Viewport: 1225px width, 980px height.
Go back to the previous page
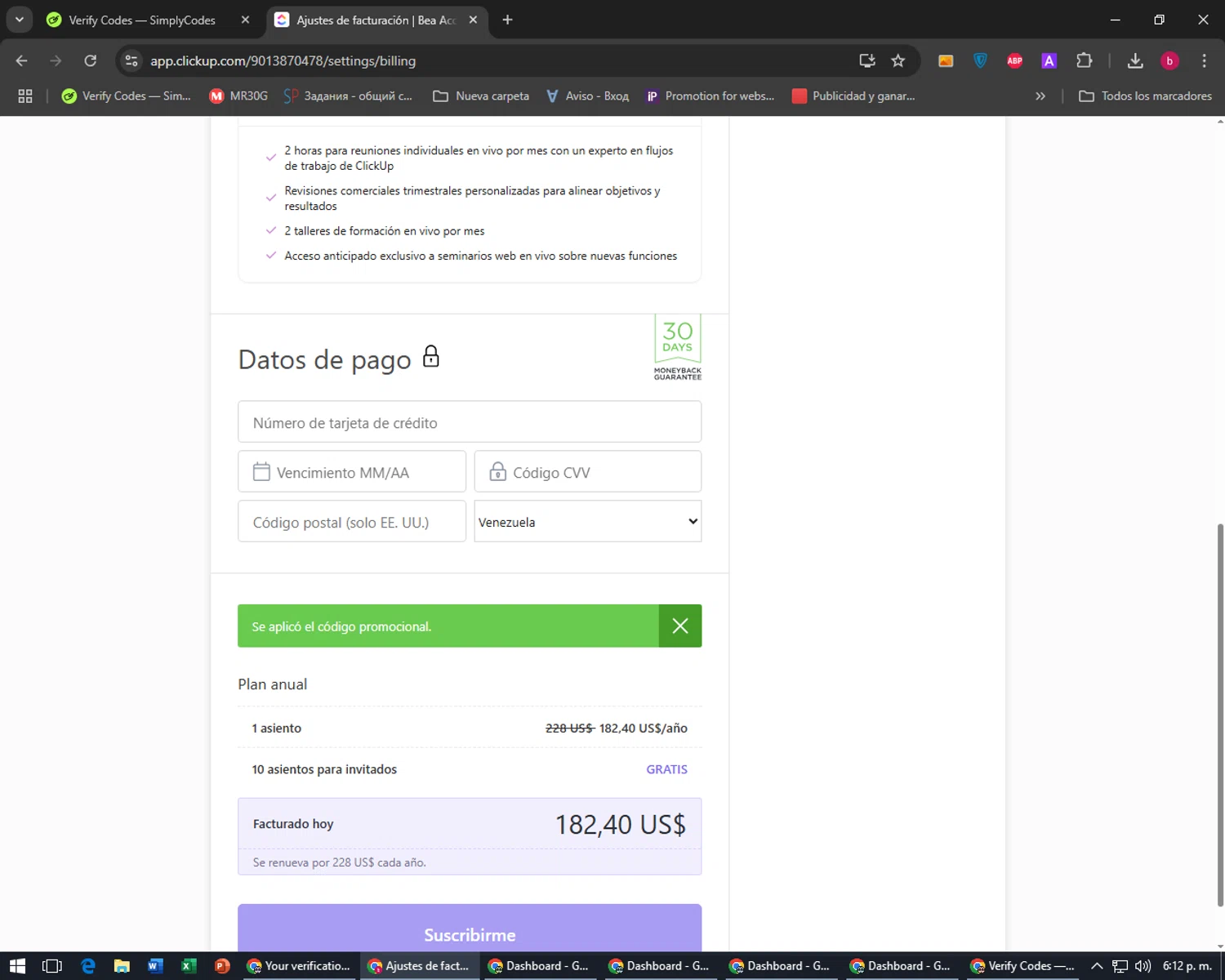pyautogui.click(x=22, y=60)
